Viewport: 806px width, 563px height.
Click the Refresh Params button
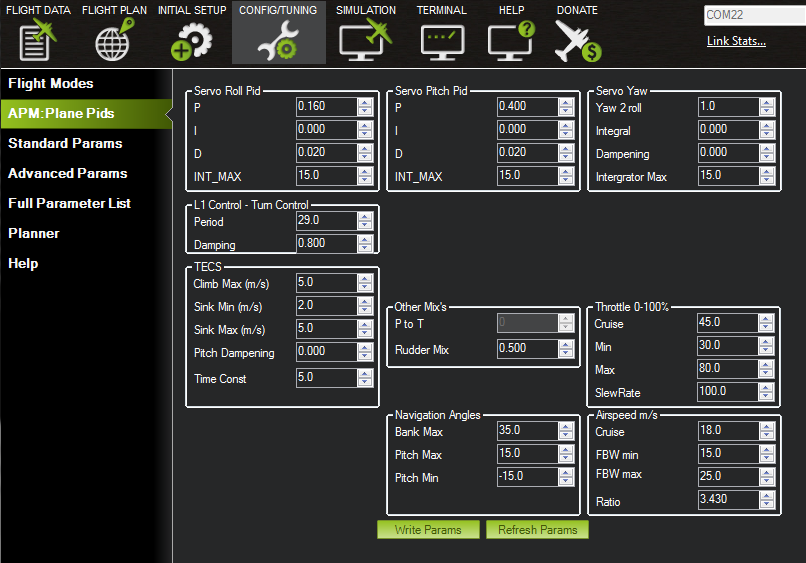coord(537,530)
